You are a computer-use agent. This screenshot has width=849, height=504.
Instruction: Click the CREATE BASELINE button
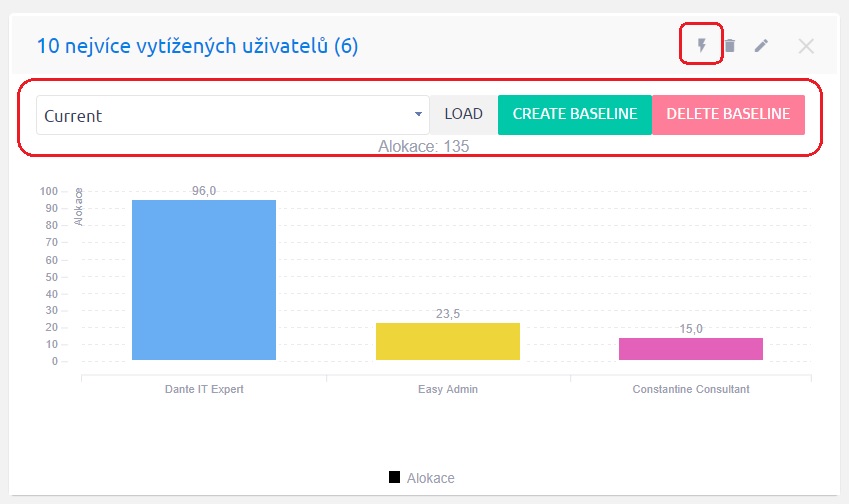[x=575, y=114]
